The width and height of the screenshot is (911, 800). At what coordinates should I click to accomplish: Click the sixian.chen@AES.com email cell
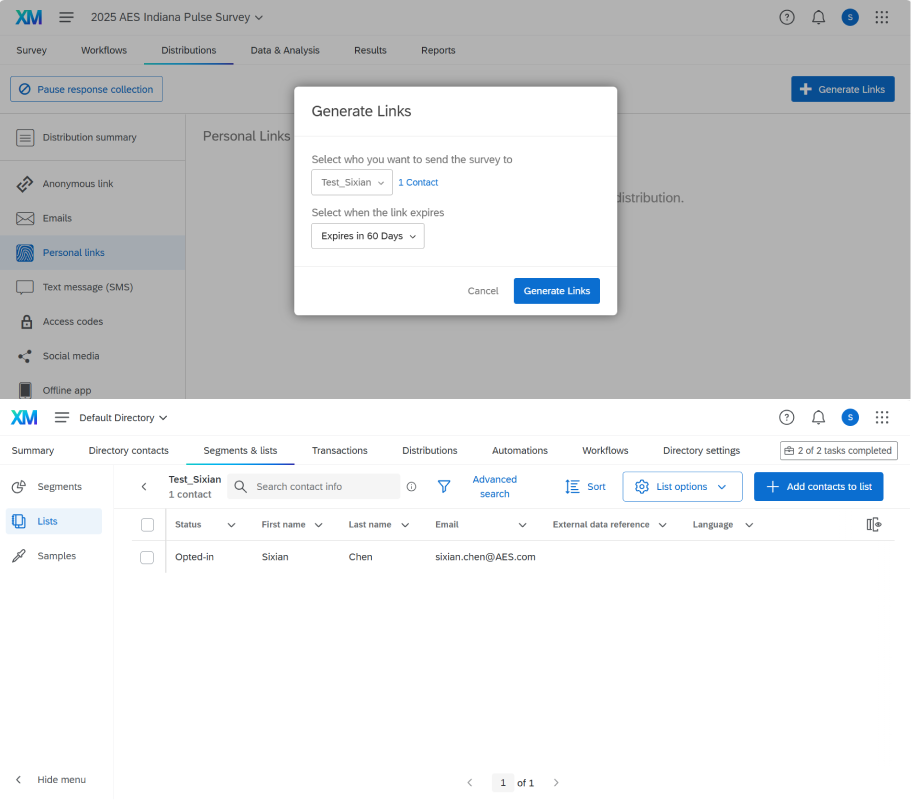tap(485, 557)
